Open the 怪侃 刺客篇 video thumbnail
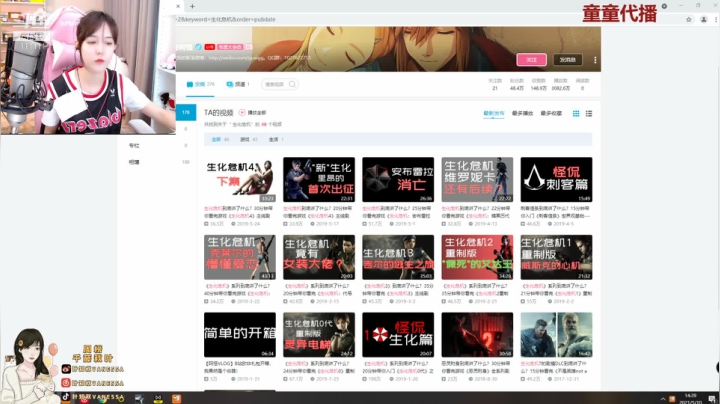The image size is (720, 404). point(556,180)
